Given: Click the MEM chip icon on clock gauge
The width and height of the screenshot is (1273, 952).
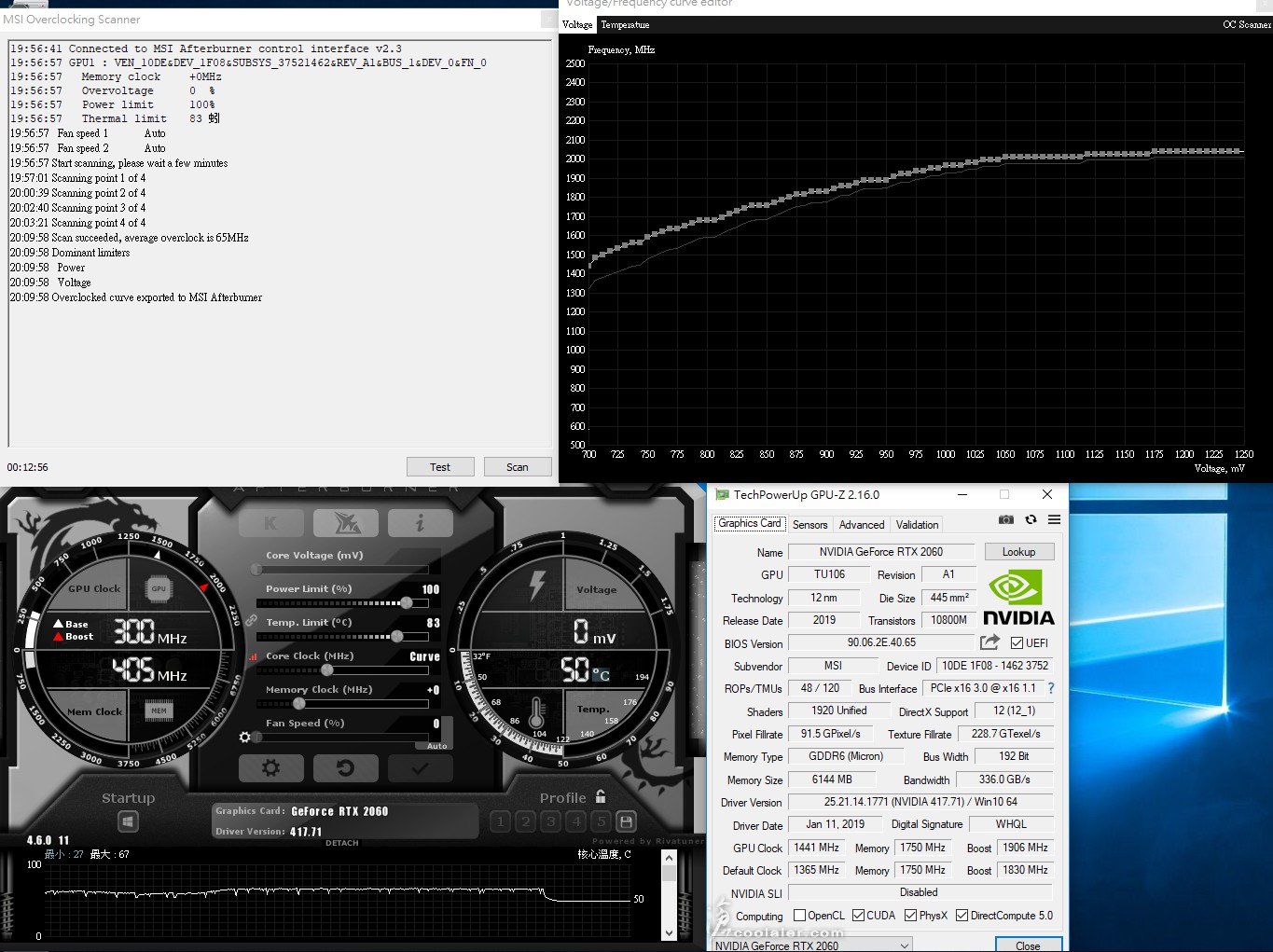Looking at the screenshot, I should 159,711.
